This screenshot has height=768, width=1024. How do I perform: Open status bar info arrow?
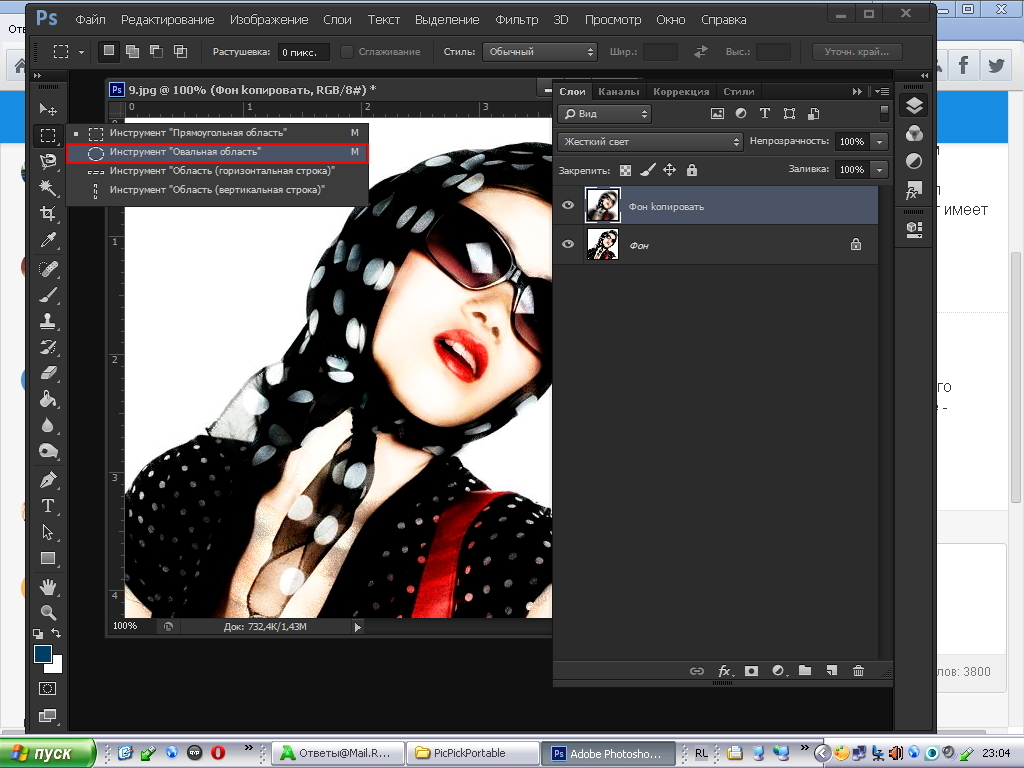(x=357, y=627)
